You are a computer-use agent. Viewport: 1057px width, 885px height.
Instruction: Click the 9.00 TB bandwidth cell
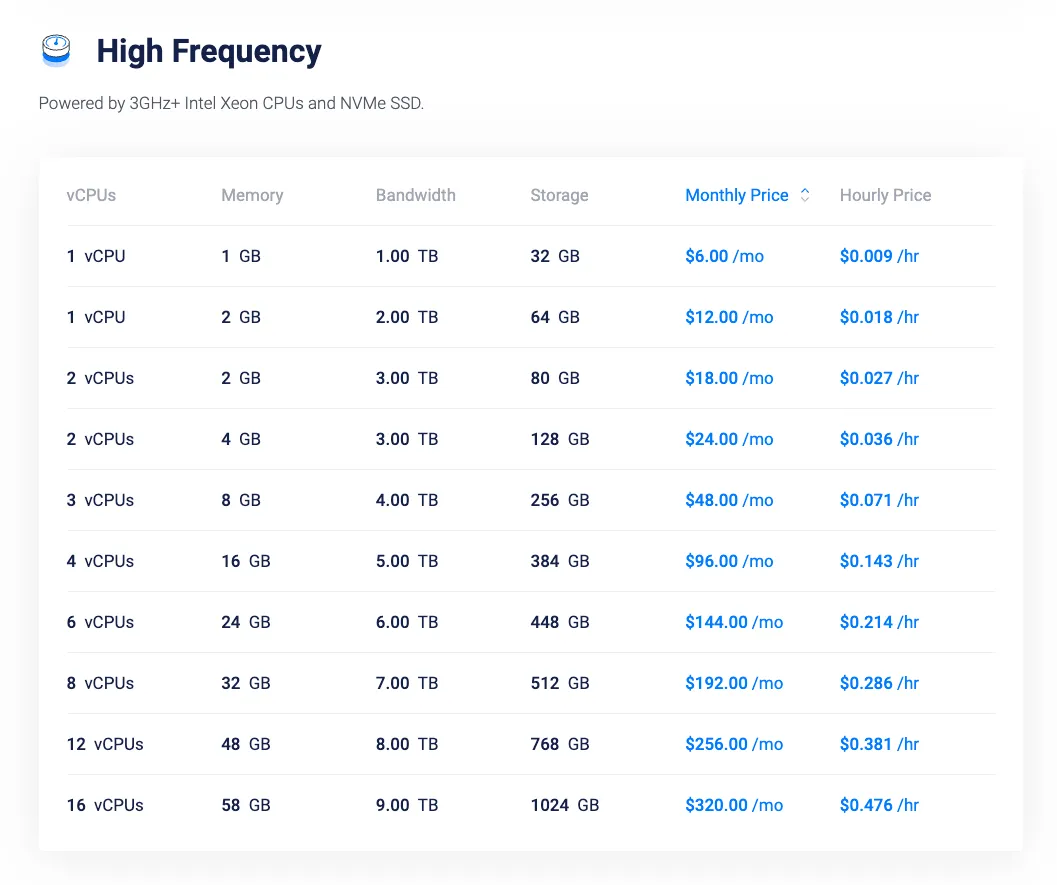pyautogui.click(x=407, y=805)
